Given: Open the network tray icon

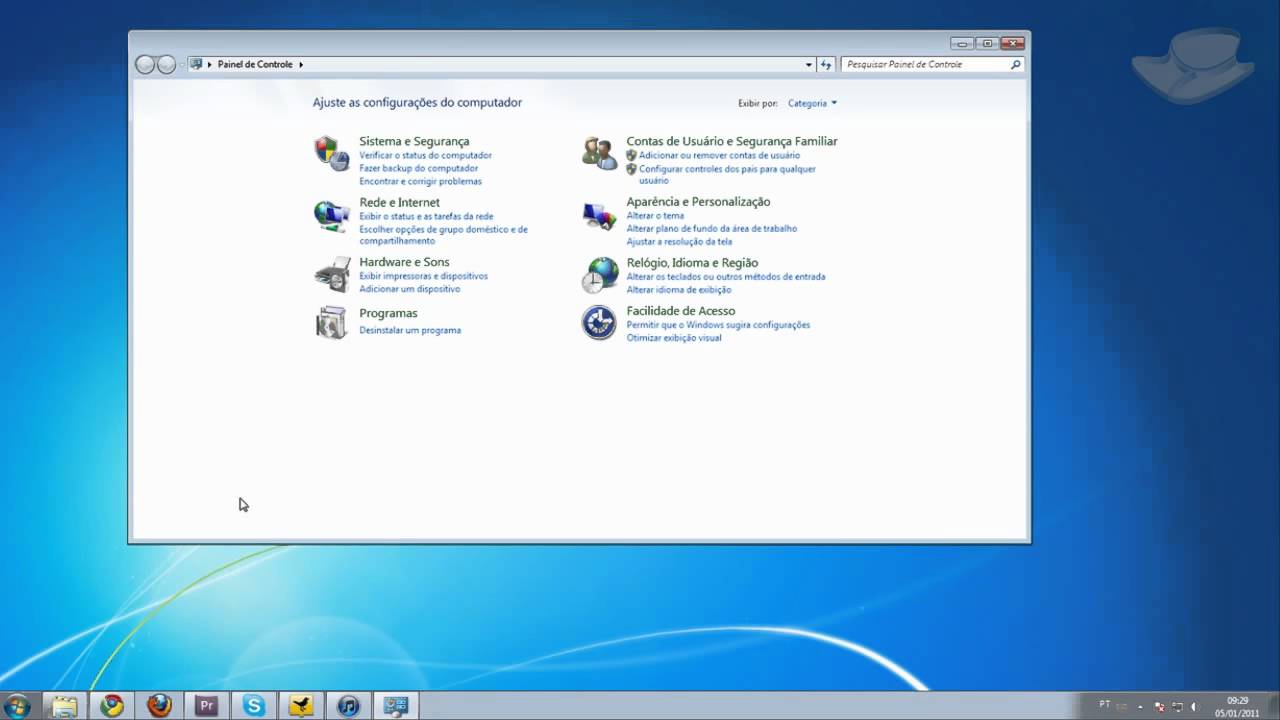Looking at the screenshot, I should (x=1176, y=706).
